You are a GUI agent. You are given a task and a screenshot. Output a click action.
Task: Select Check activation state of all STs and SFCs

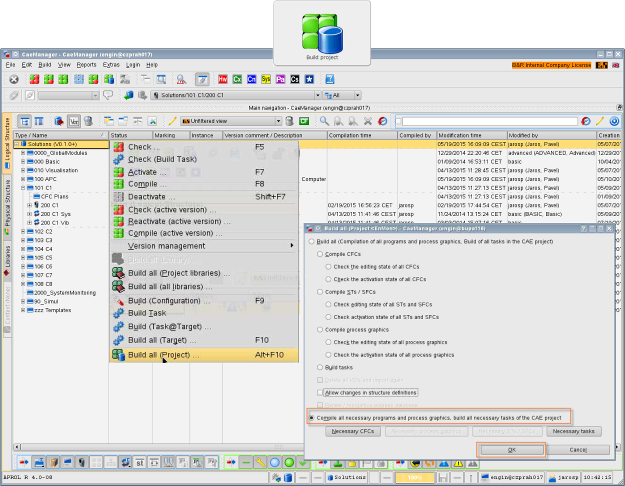328,317
